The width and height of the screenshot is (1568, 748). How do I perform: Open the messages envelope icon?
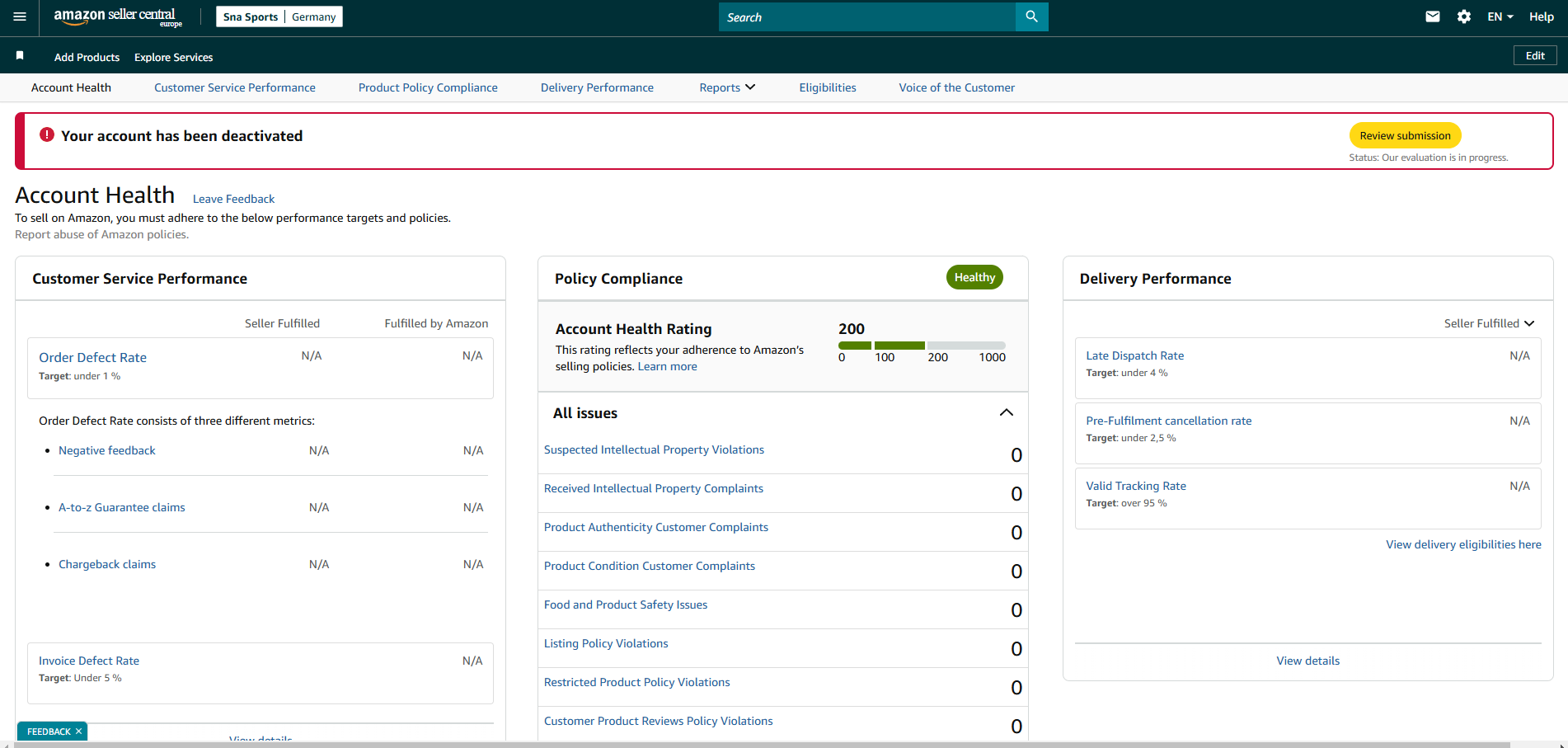1433,16
